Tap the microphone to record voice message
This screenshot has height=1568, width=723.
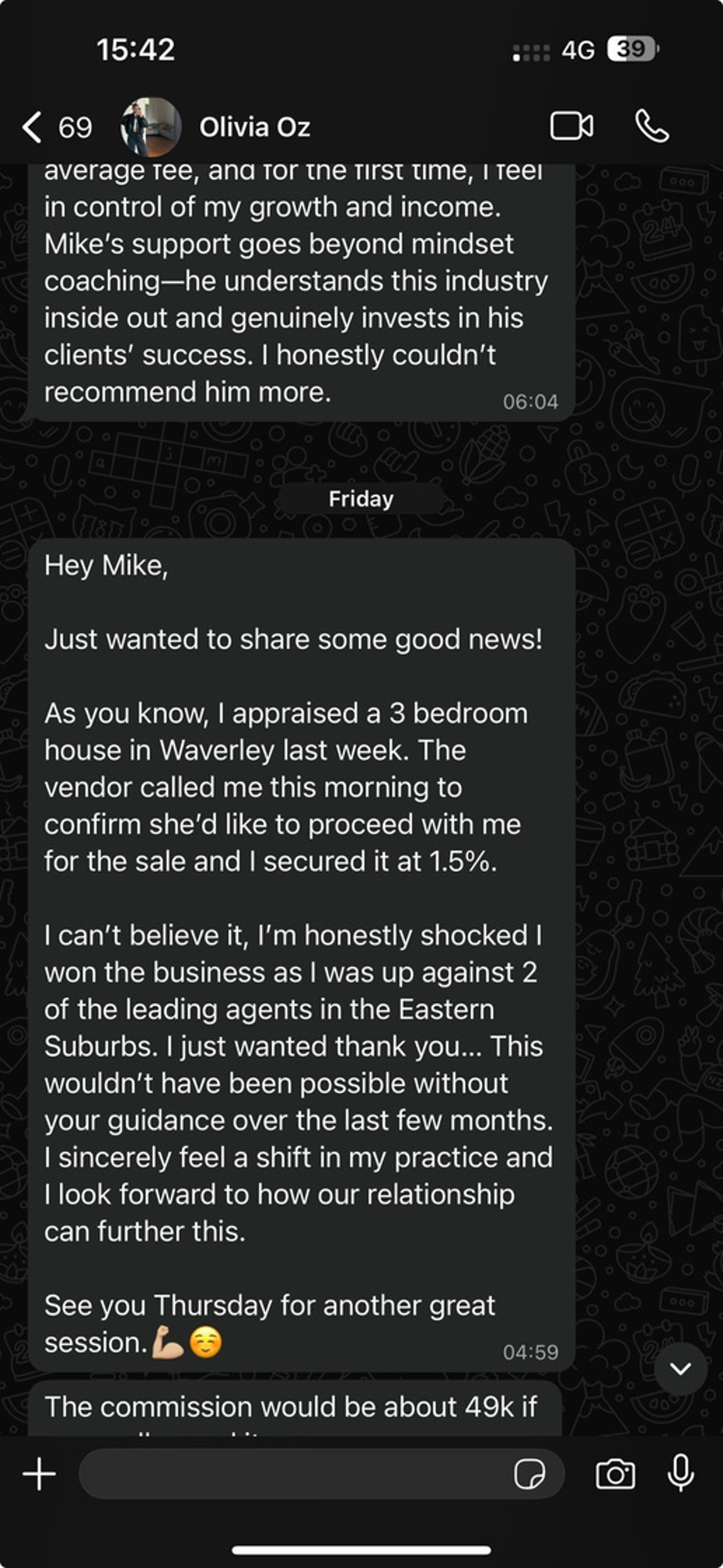(x=680, y=1474)
